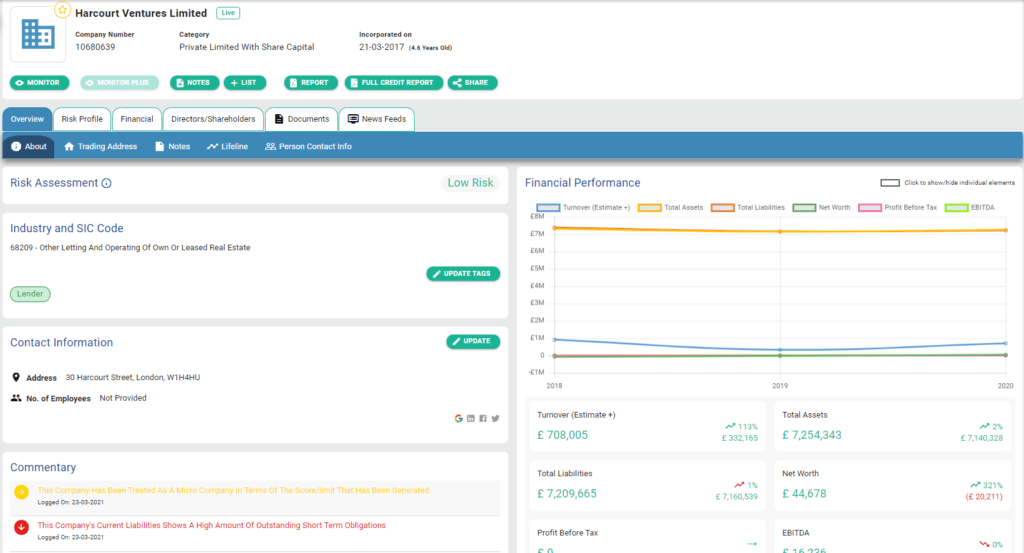The height and width of the screenshot is (553, 1024).
Task: Click the Live status badge
Action: point(228,13)
